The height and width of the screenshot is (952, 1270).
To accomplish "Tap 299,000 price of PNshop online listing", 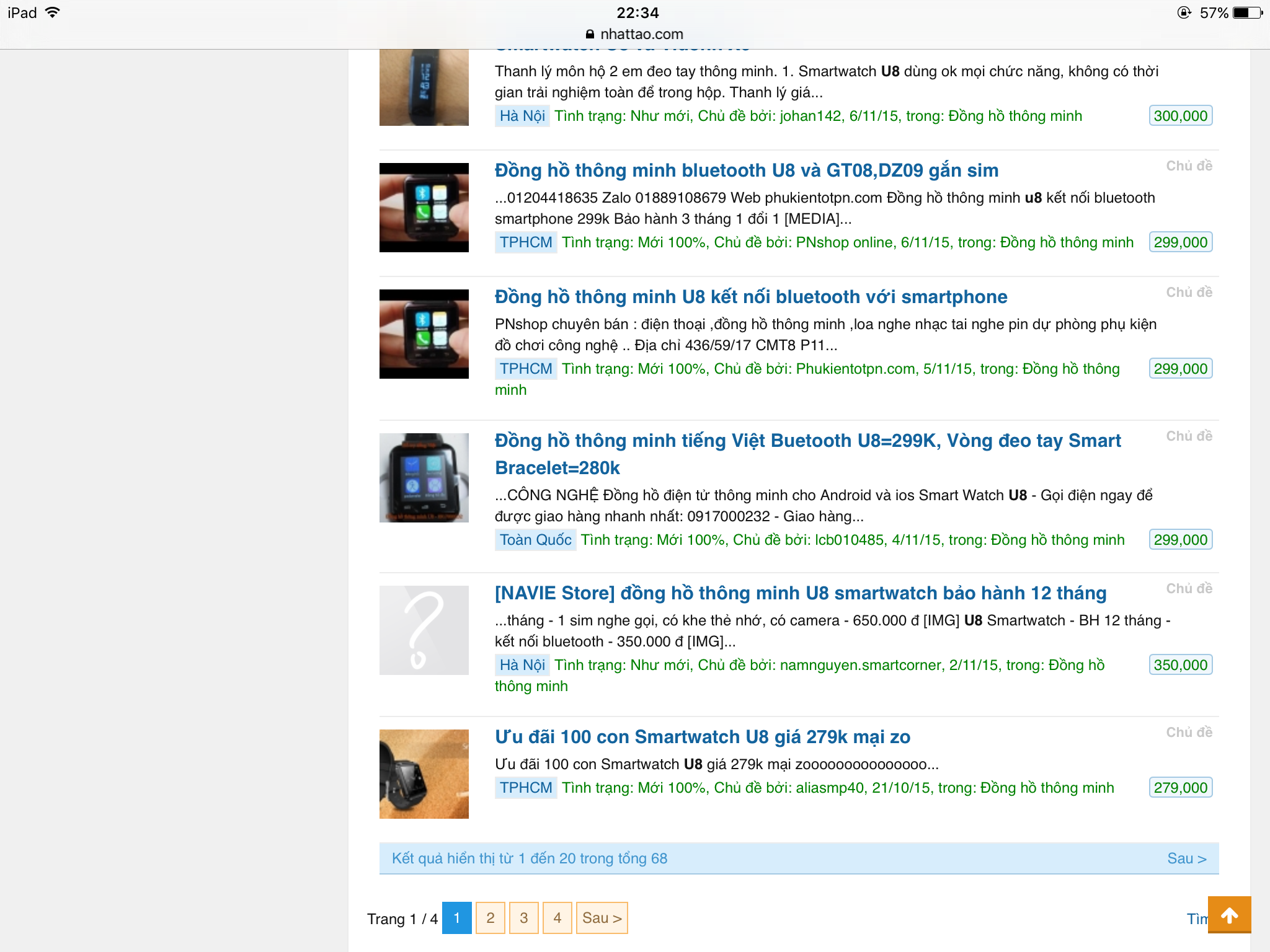I will pyautogui.click(x=1181, y=242).
